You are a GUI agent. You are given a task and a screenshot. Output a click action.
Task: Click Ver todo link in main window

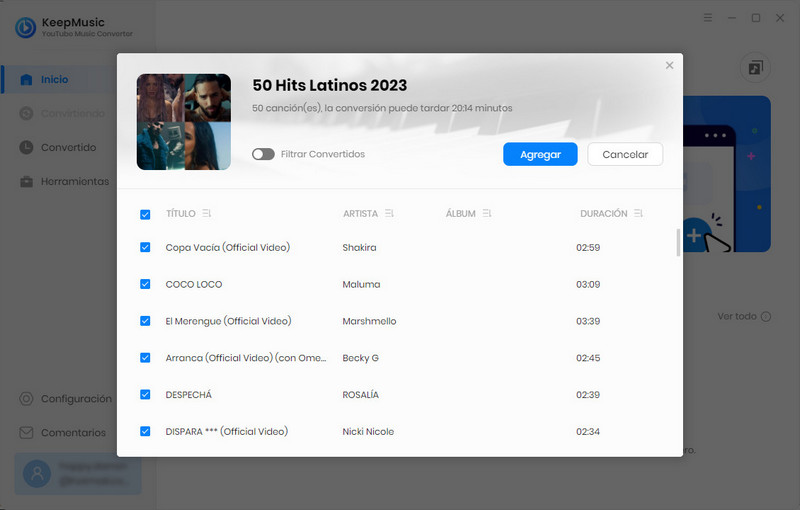pyautogui.click(x=737, y=316)
